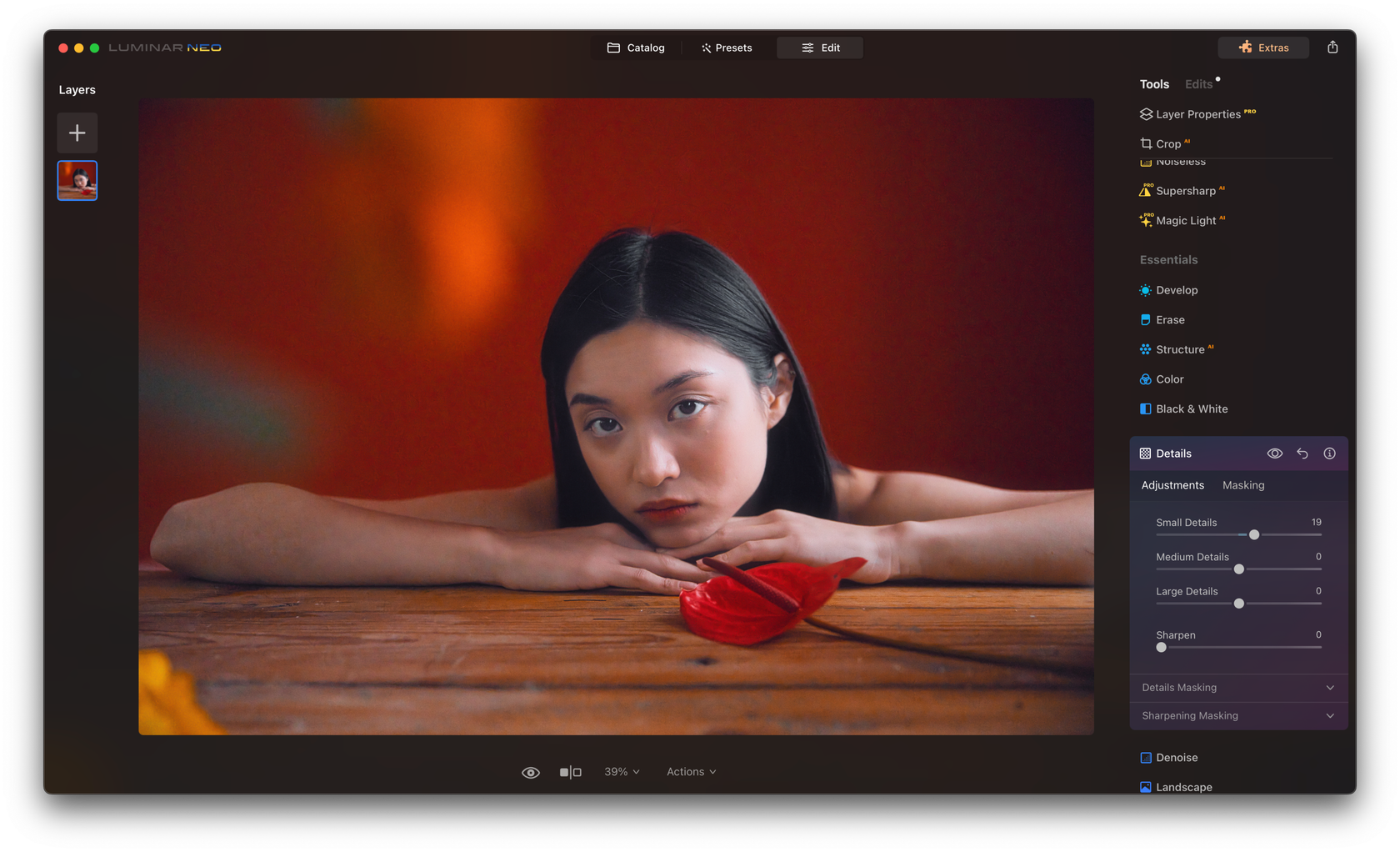
Task: Open the Color tool
Action: pyautogui.click(x=1169, y=378)
